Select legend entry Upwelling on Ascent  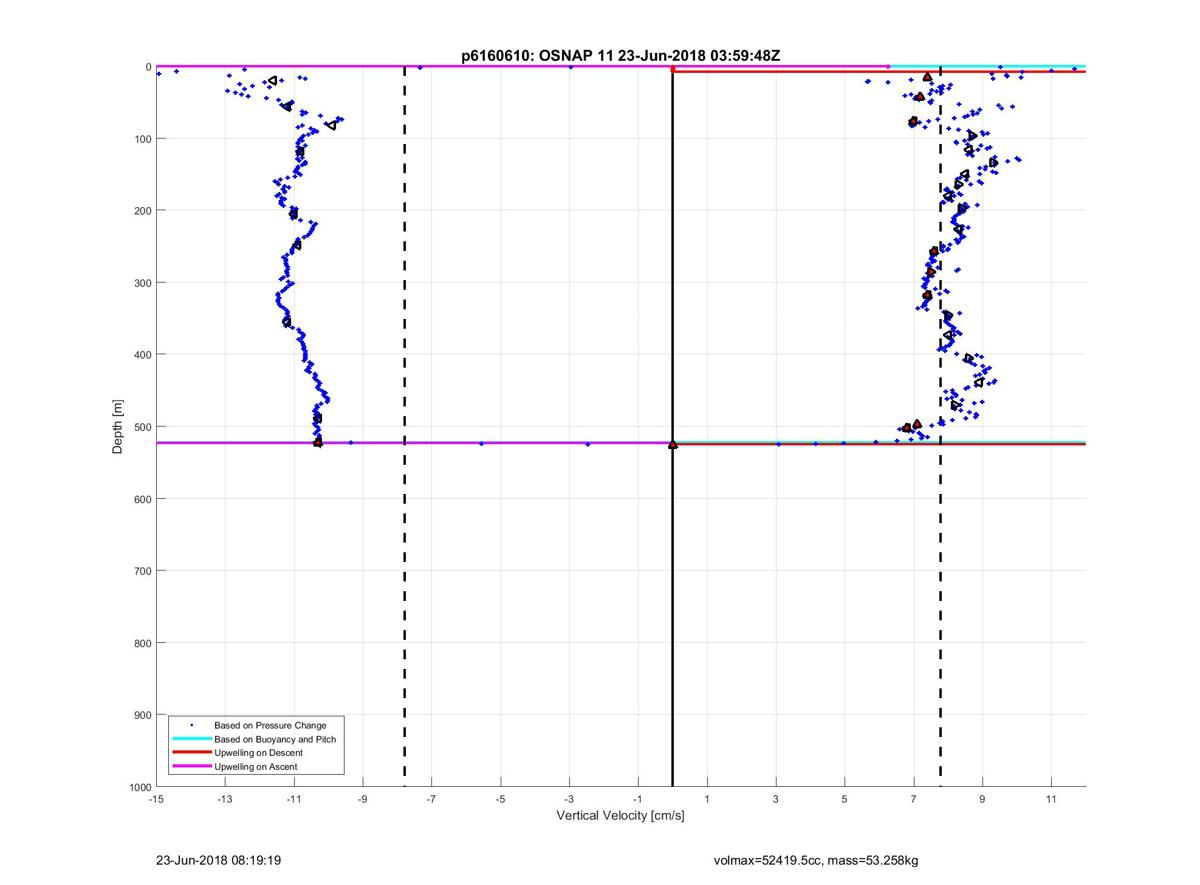[255, 766]
